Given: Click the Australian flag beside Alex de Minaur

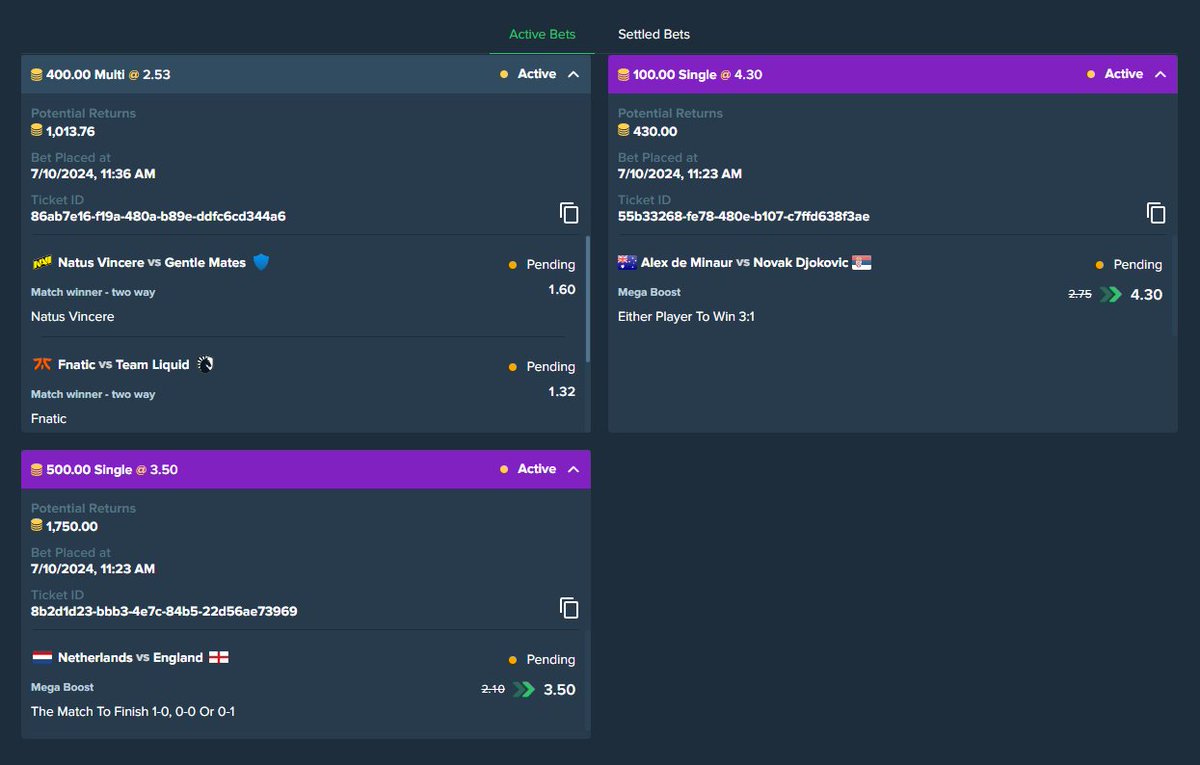Looking at the screenshot, I should (x=628, y=263).
